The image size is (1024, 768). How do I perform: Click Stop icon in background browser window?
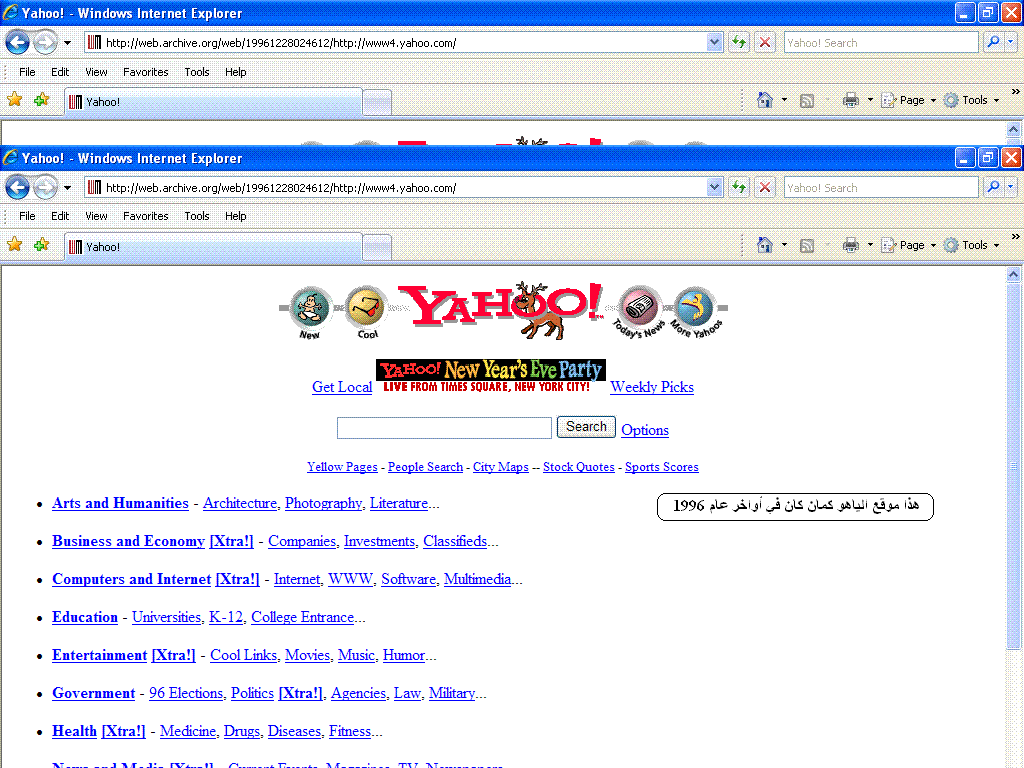[765, 42]
